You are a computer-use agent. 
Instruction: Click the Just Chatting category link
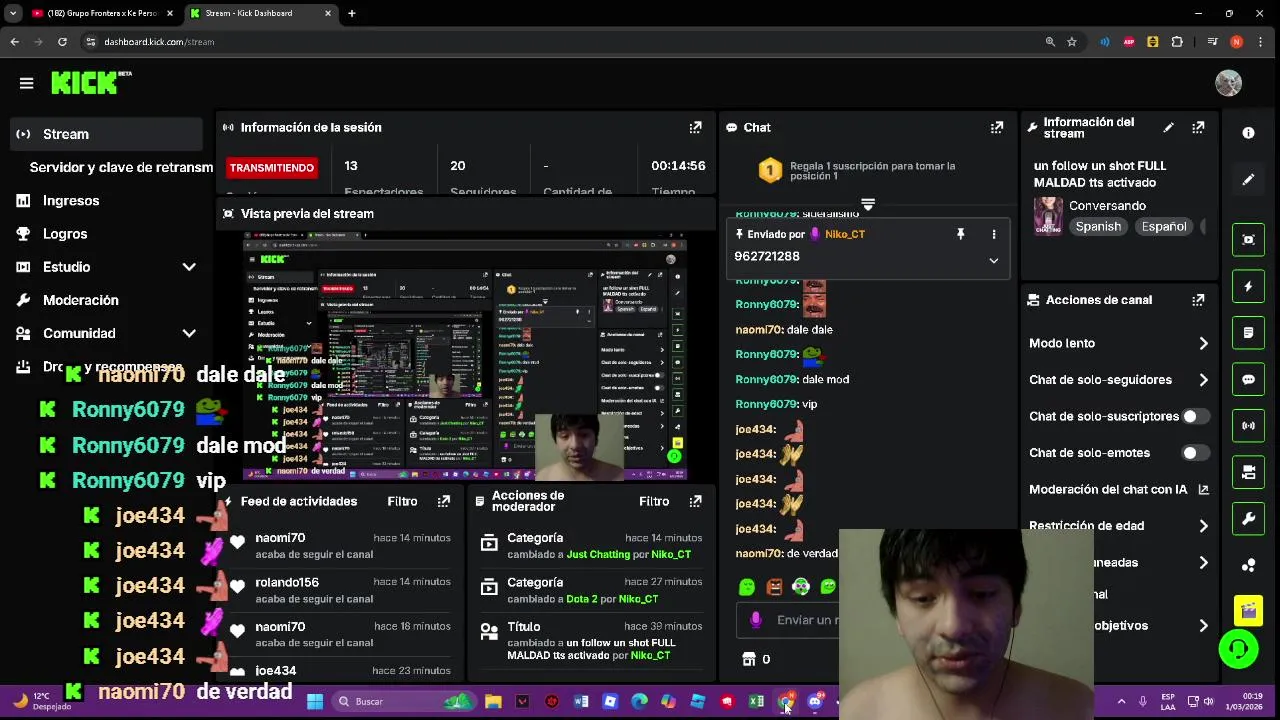pyautogui.click(x=598, y=554)
